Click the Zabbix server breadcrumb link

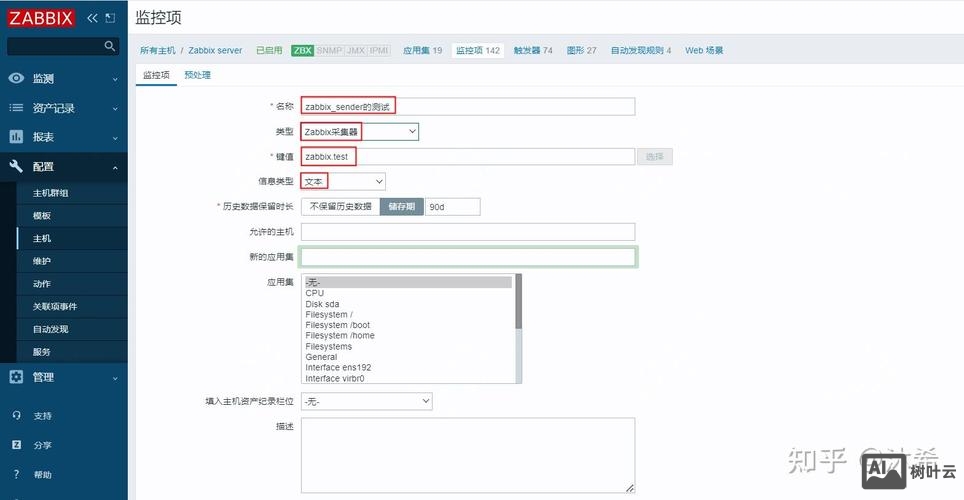click(215, 50)
